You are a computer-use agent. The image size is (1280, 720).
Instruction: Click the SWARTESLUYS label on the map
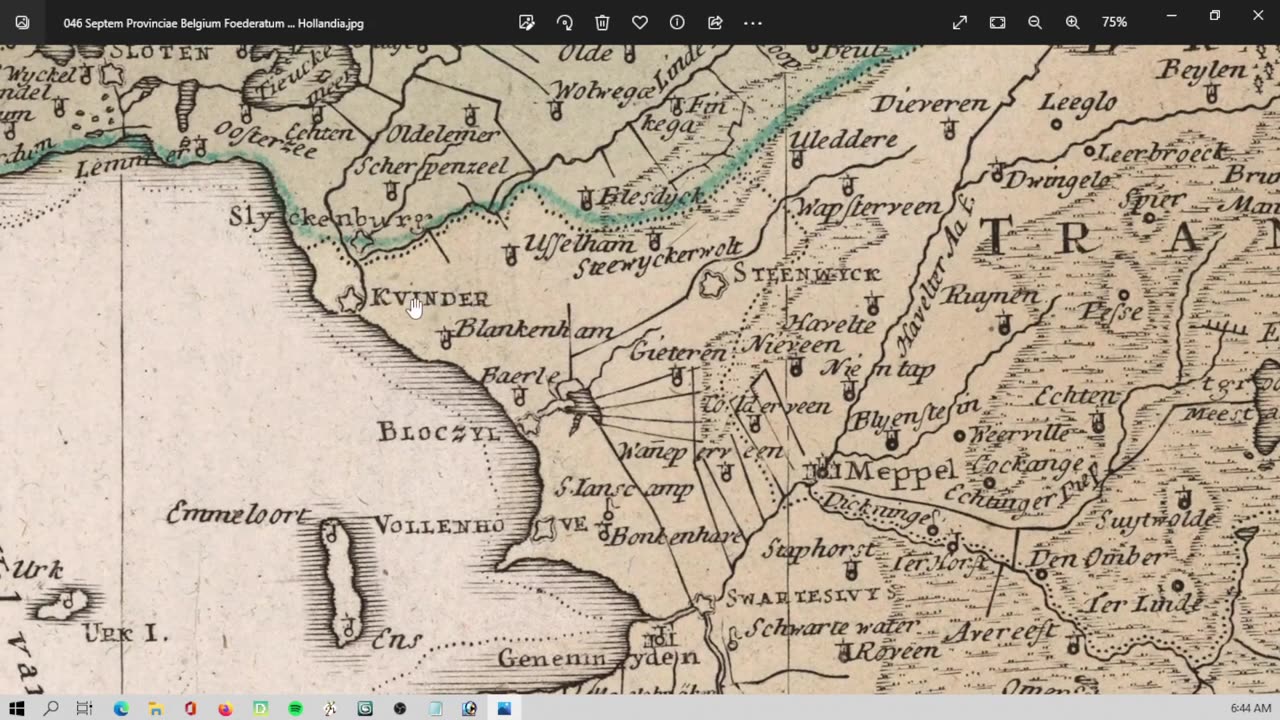point(811,596)
